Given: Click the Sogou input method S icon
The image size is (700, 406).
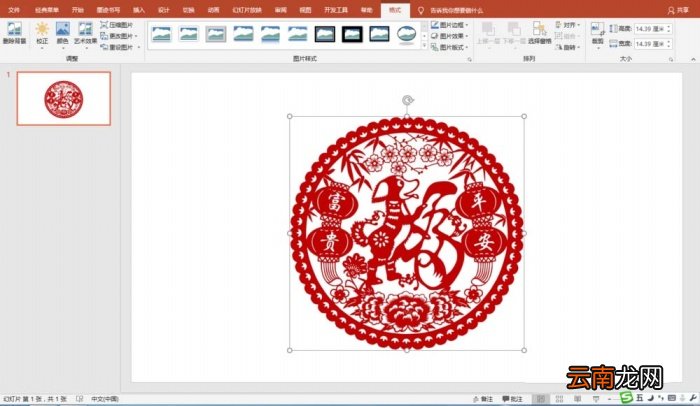Looking at the screenshot, I should click(x=627, y=398).
